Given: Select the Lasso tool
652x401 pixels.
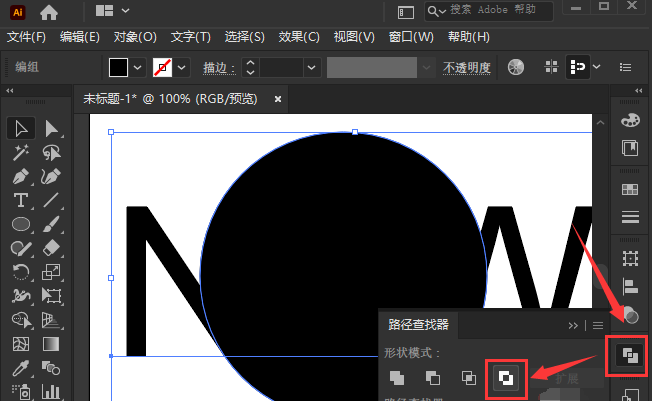Looking at the screenshot, I should (51, 153).
